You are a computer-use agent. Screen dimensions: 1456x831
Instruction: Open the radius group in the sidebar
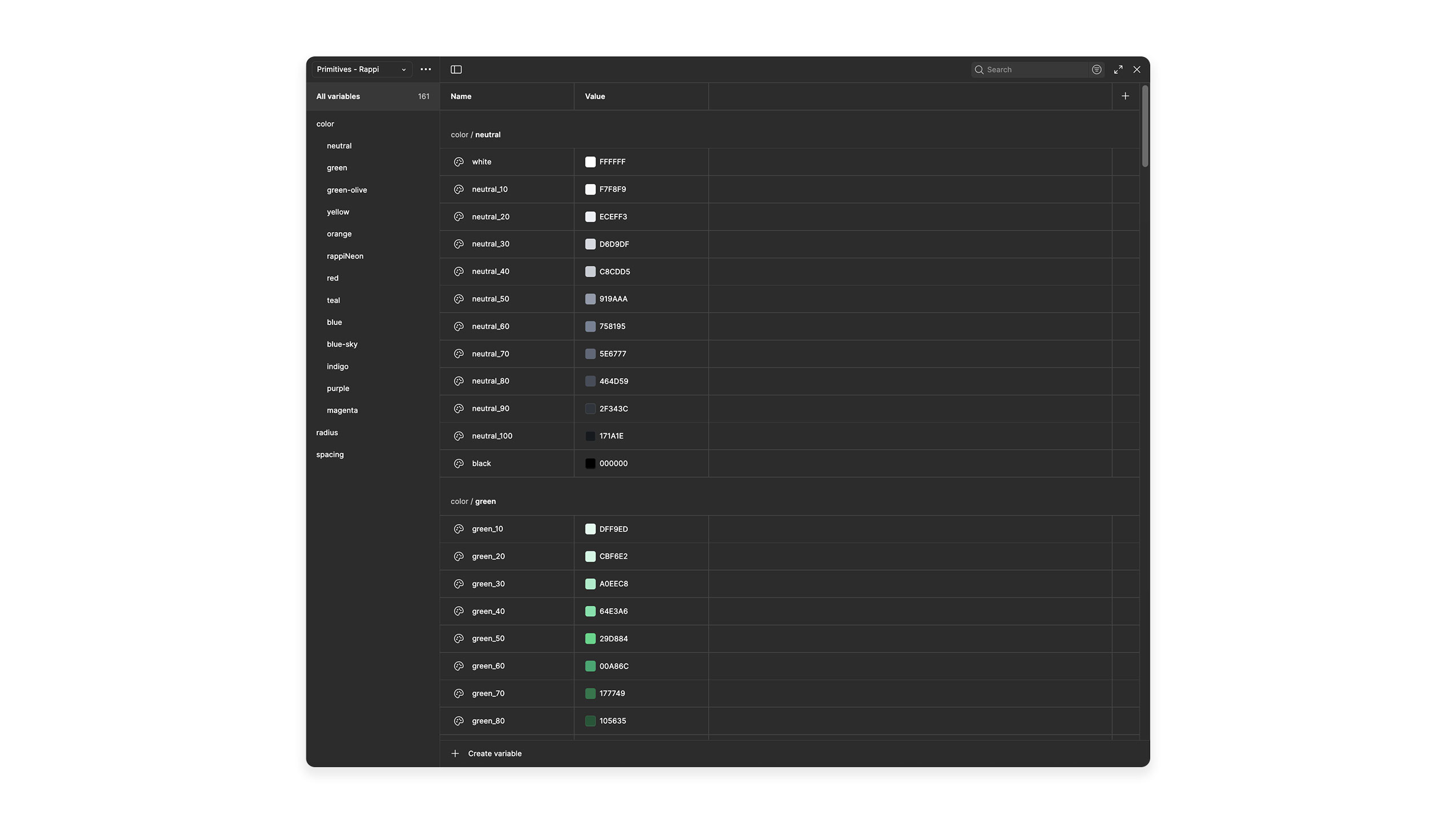tap(326, 433)
